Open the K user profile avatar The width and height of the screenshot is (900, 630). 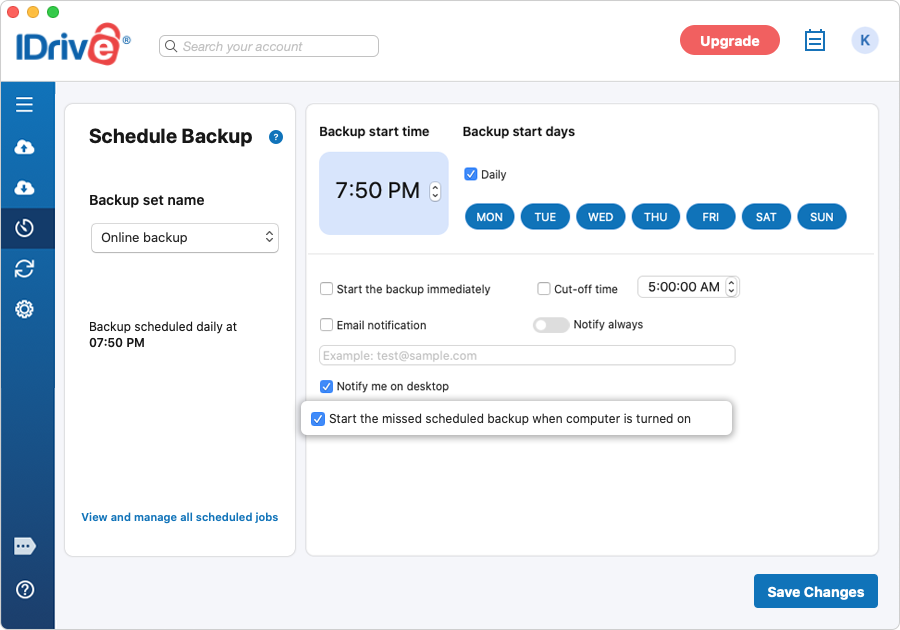864,40
